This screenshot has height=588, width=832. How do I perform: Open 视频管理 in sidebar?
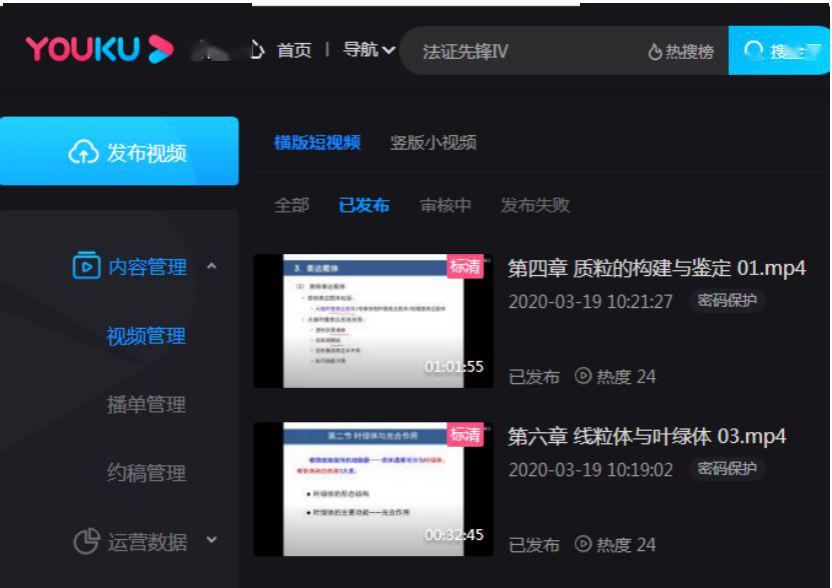[x=146, y=336]
